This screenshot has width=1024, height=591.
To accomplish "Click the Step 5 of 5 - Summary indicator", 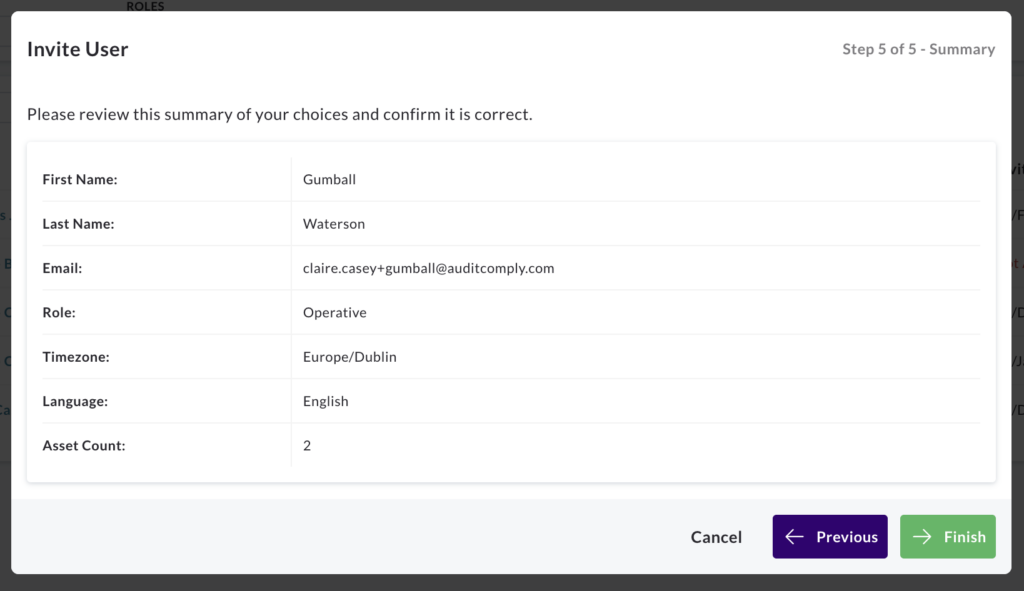I will [918, 49].
